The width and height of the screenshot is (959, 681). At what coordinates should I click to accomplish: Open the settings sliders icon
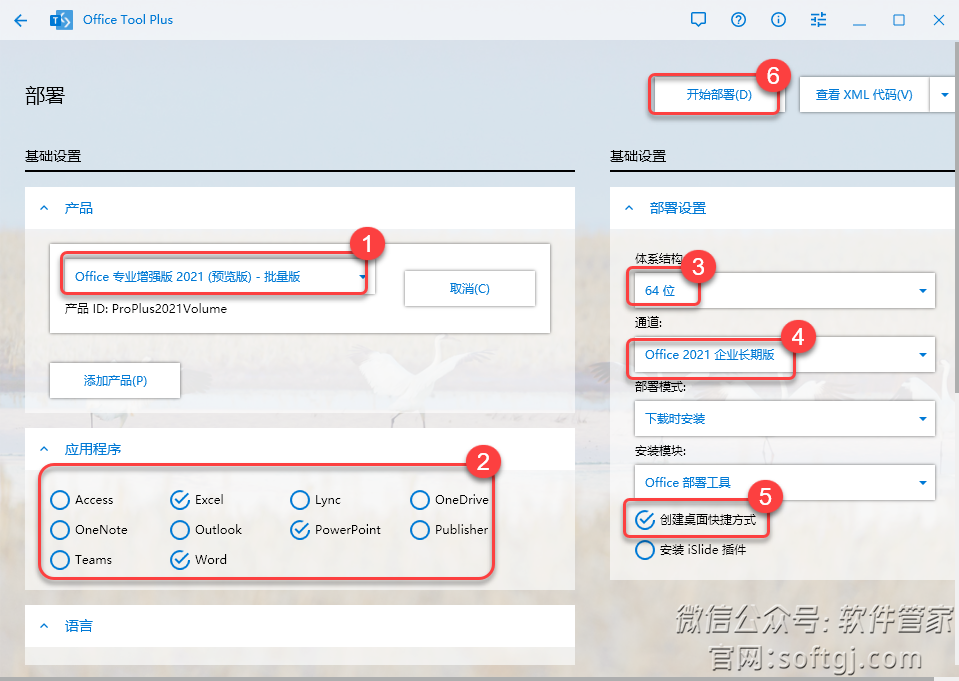click(x=819, y=20)
